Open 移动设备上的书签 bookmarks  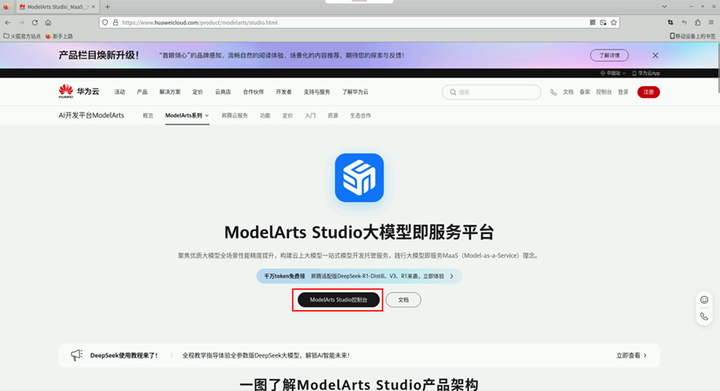692,36
